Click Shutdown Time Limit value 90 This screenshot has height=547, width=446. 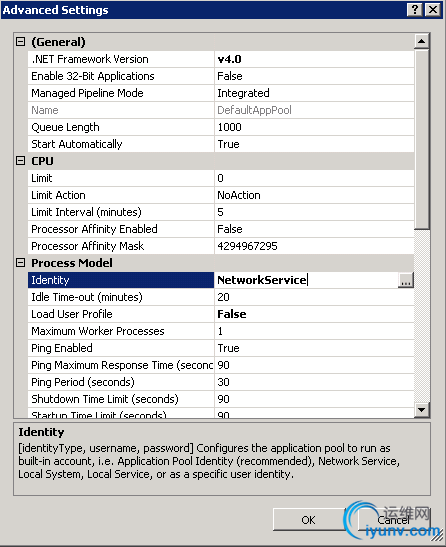(x=223, y=399)
